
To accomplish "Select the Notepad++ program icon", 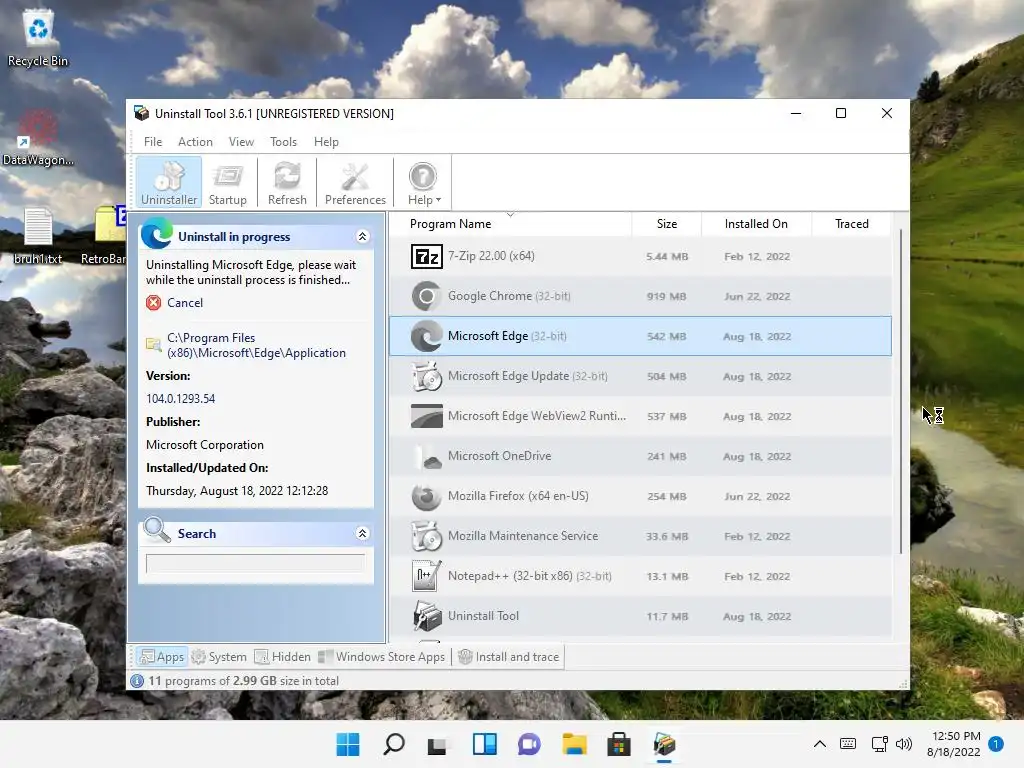I will coord(426,576).
